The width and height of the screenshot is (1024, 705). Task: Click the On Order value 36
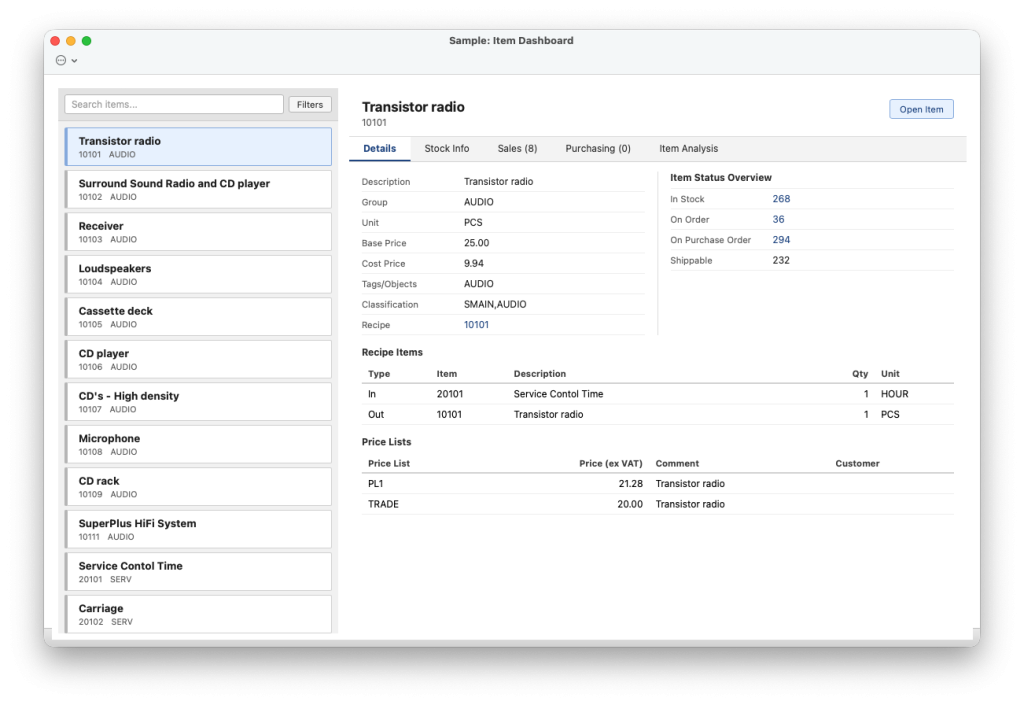click(778, 219)
